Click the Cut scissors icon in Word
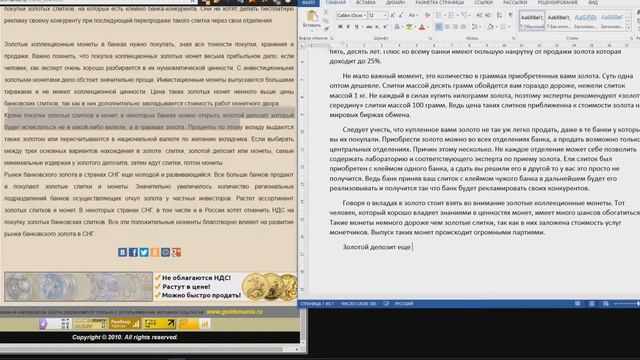Image resolution: width=640 pixels, height=360 pixels. click(326, 13)
